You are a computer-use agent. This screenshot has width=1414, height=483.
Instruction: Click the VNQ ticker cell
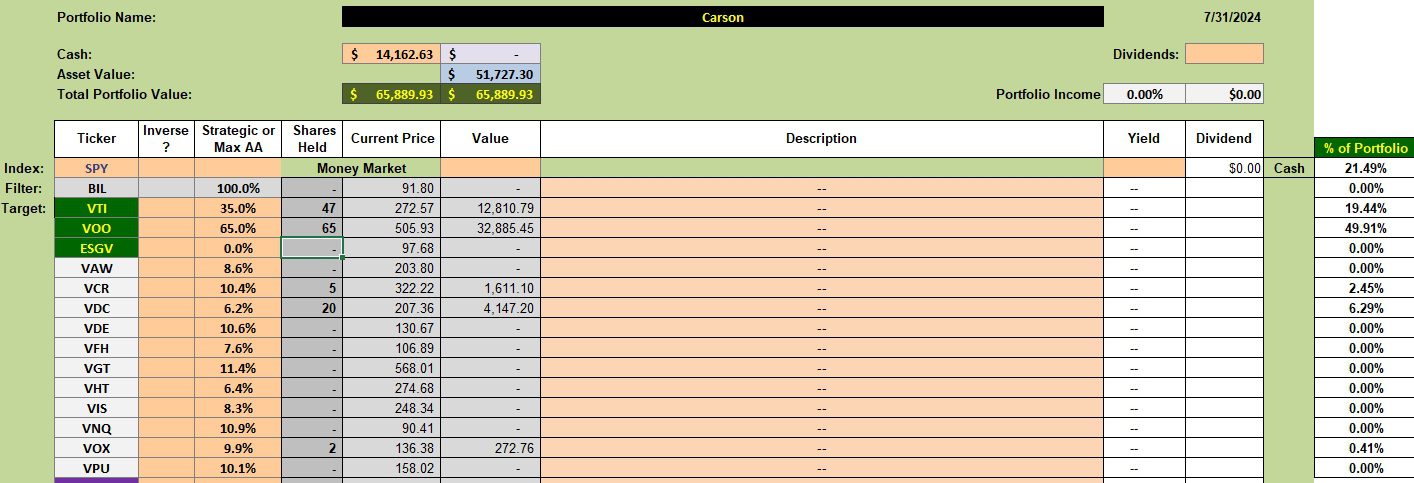pos(97,428)
